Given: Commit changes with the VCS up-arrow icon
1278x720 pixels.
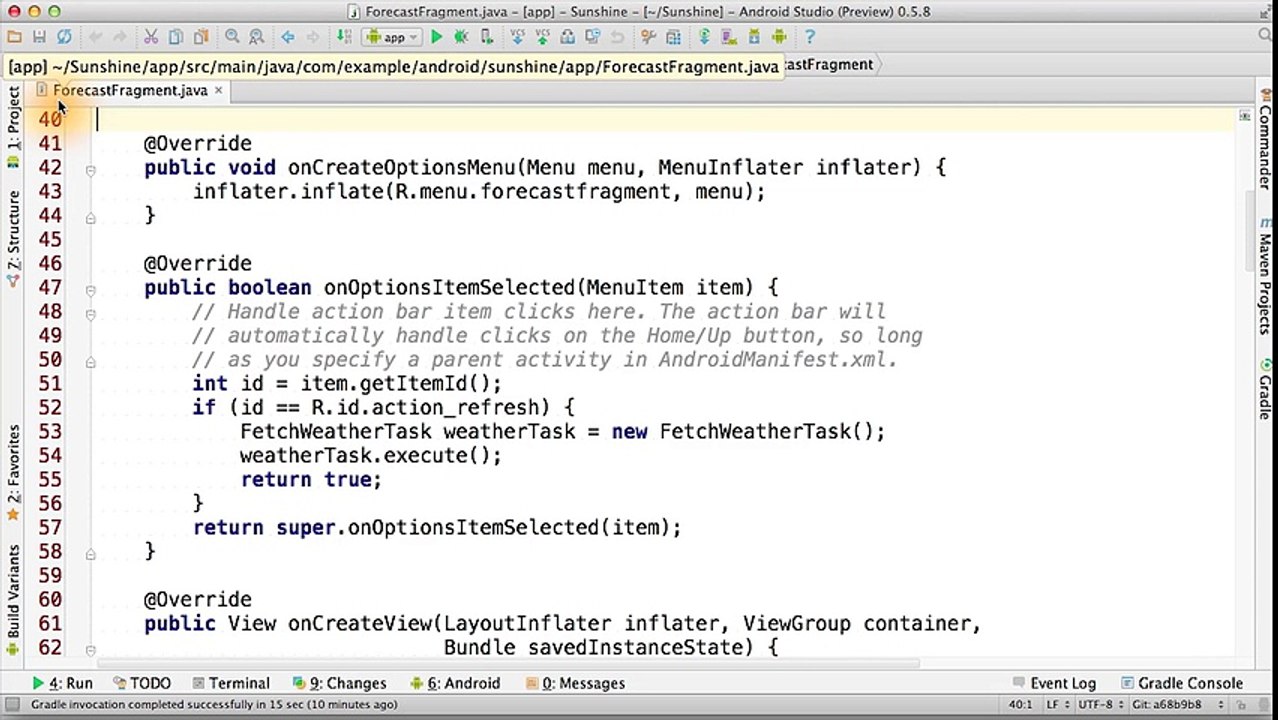Looking at the screenshot, I should (542, 37).
